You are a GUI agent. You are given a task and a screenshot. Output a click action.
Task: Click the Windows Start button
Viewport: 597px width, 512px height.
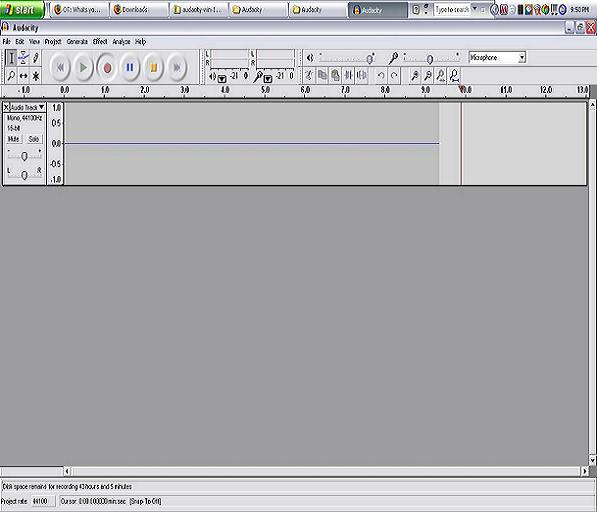point(22,10)
